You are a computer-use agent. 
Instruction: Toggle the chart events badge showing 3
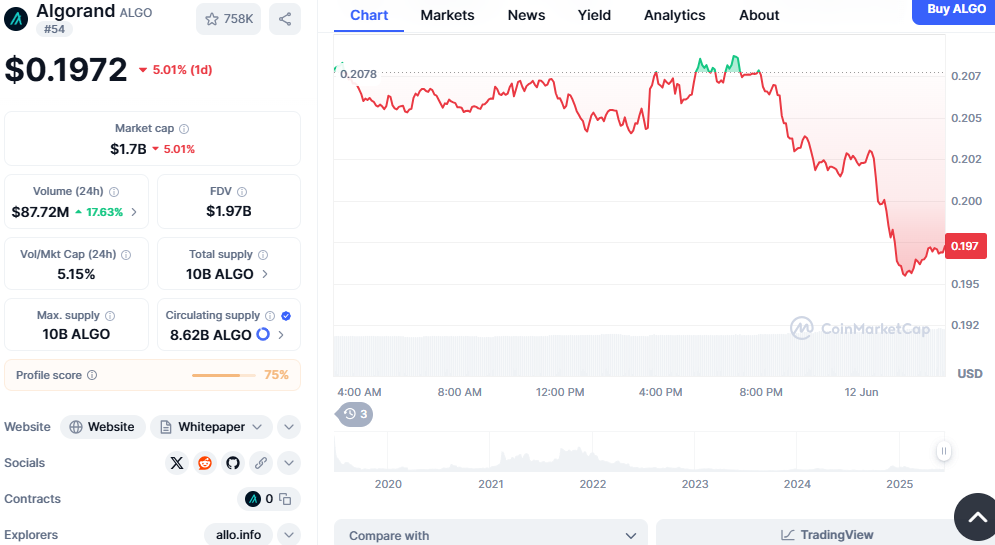(x=355, y=414)
